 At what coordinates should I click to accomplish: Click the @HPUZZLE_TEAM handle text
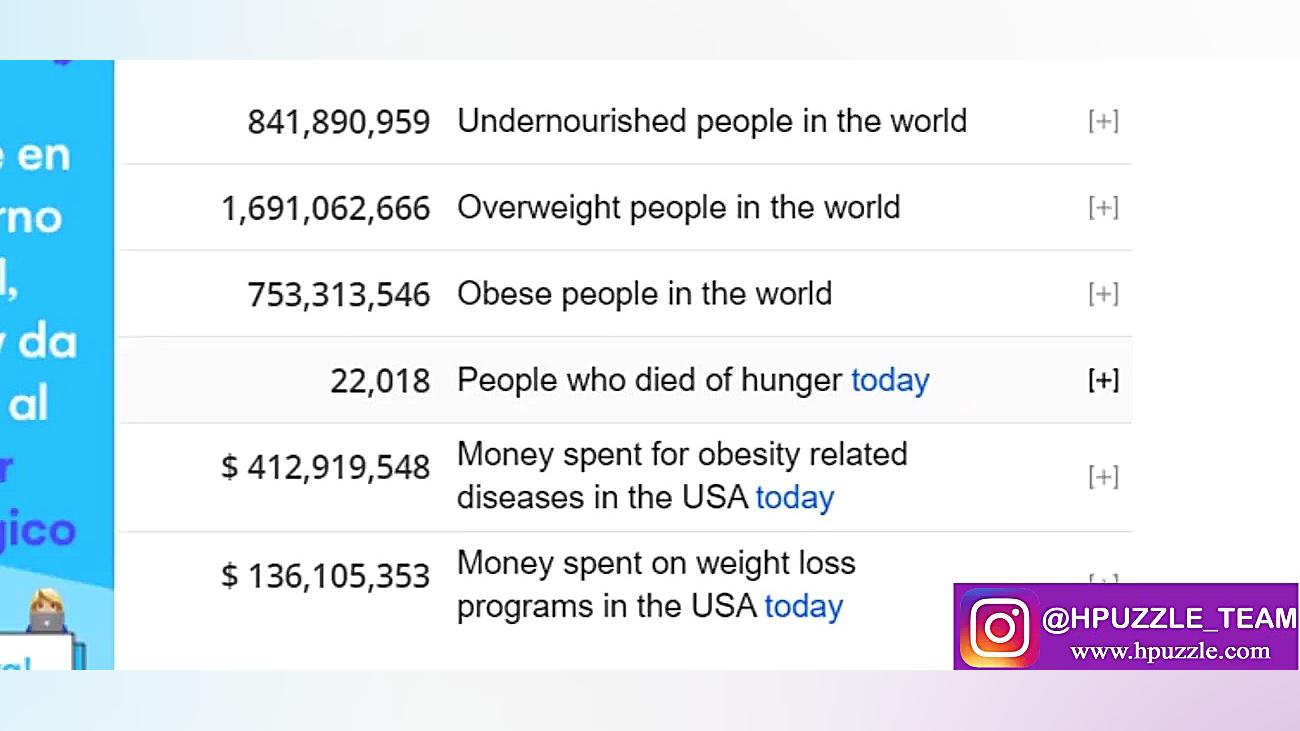pyautogui.click(x=1168, y=619)
